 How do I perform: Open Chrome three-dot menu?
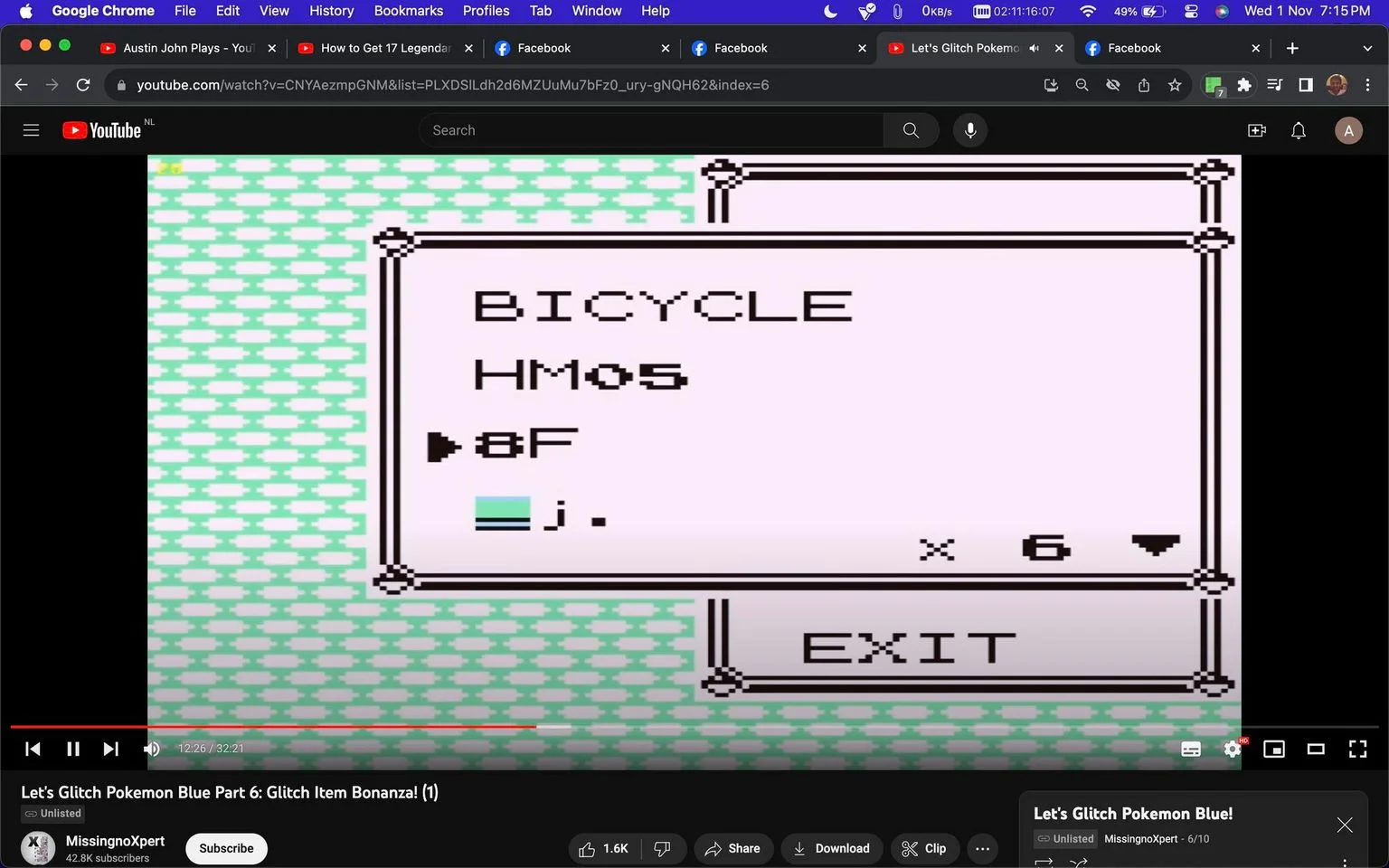(x=1367, y=85)
